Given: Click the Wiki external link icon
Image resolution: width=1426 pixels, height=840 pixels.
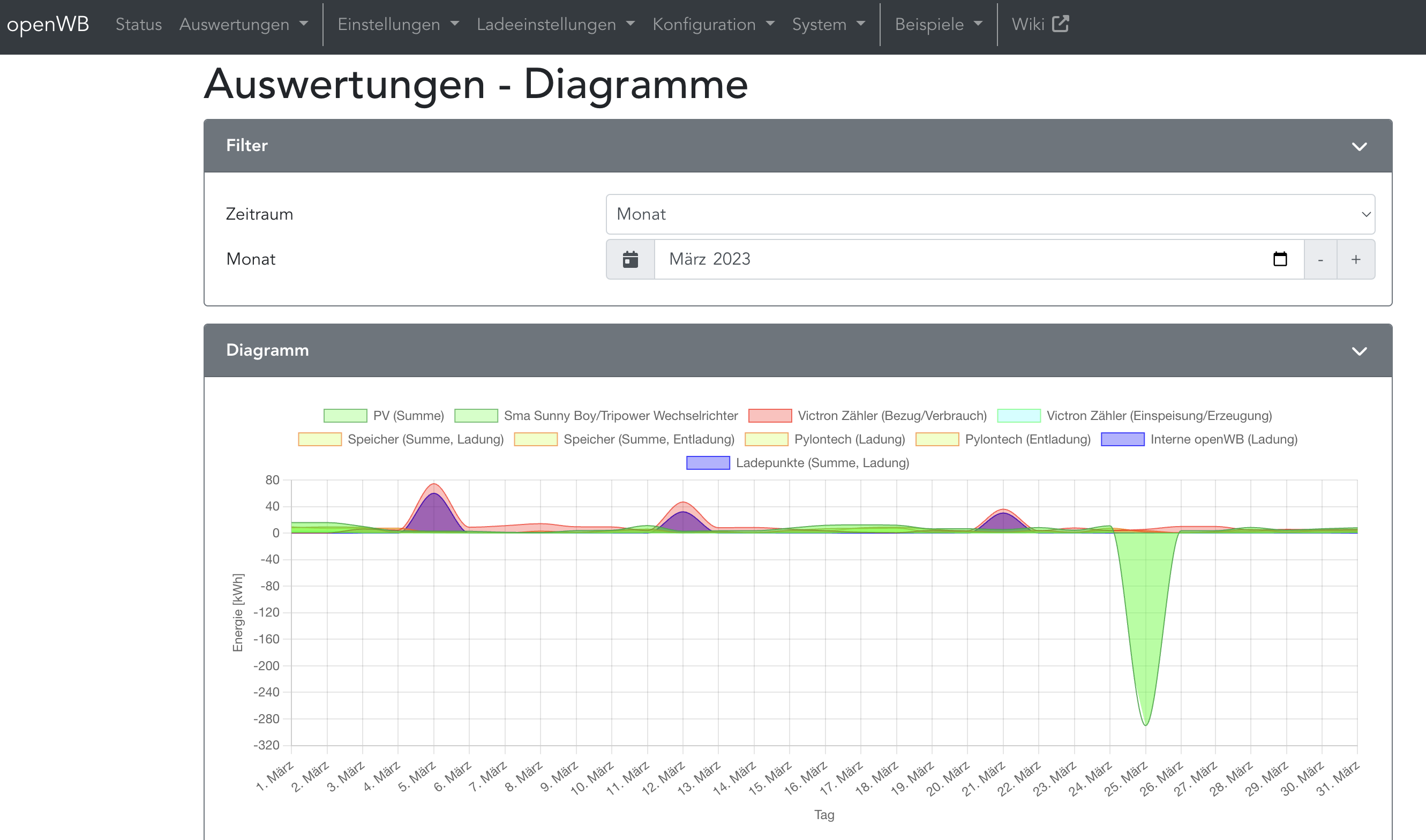Looking at the screenshot, I should tap(1060, 24).
